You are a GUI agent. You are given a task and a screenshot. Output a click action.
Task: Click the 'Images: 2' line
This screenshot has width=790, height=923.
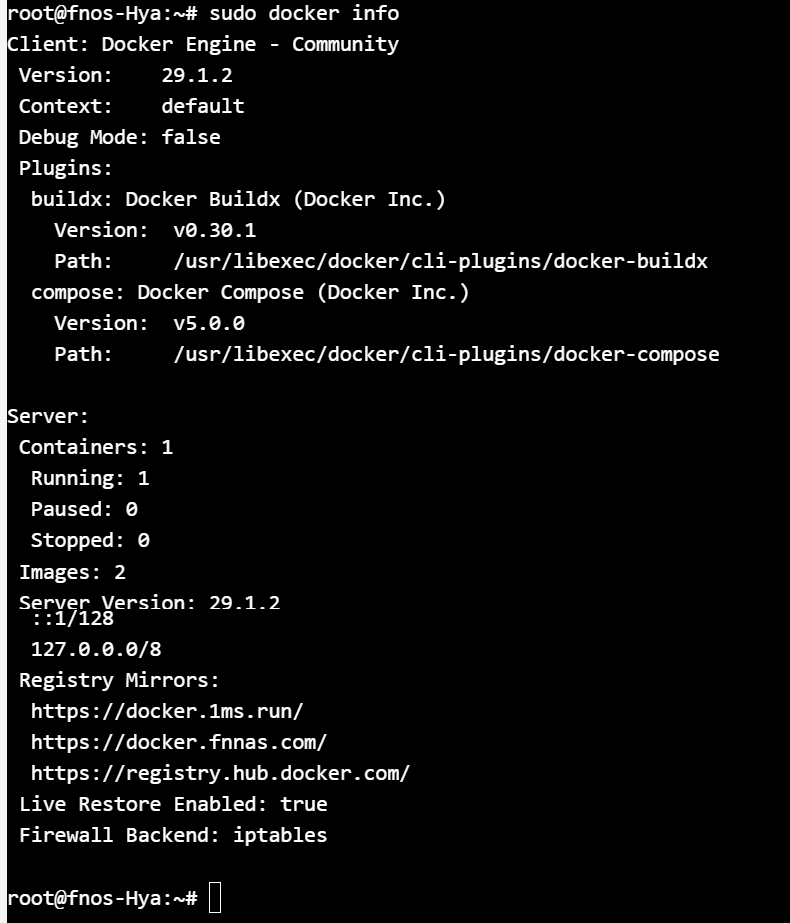click(x=72, y=572)
